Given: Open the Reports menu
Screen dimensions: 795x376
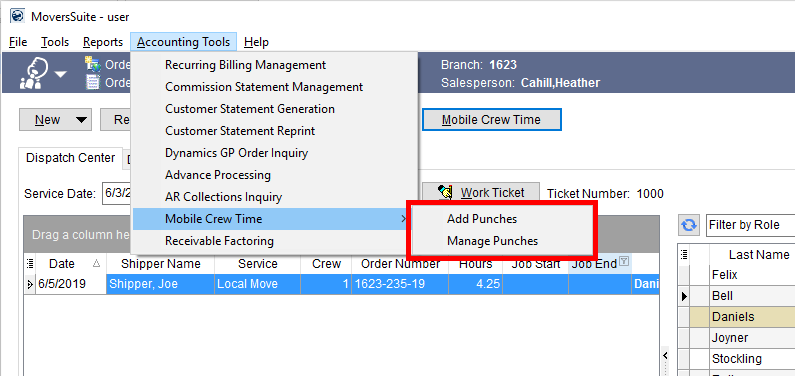Looking at the screenshot, I should point(103,42).
